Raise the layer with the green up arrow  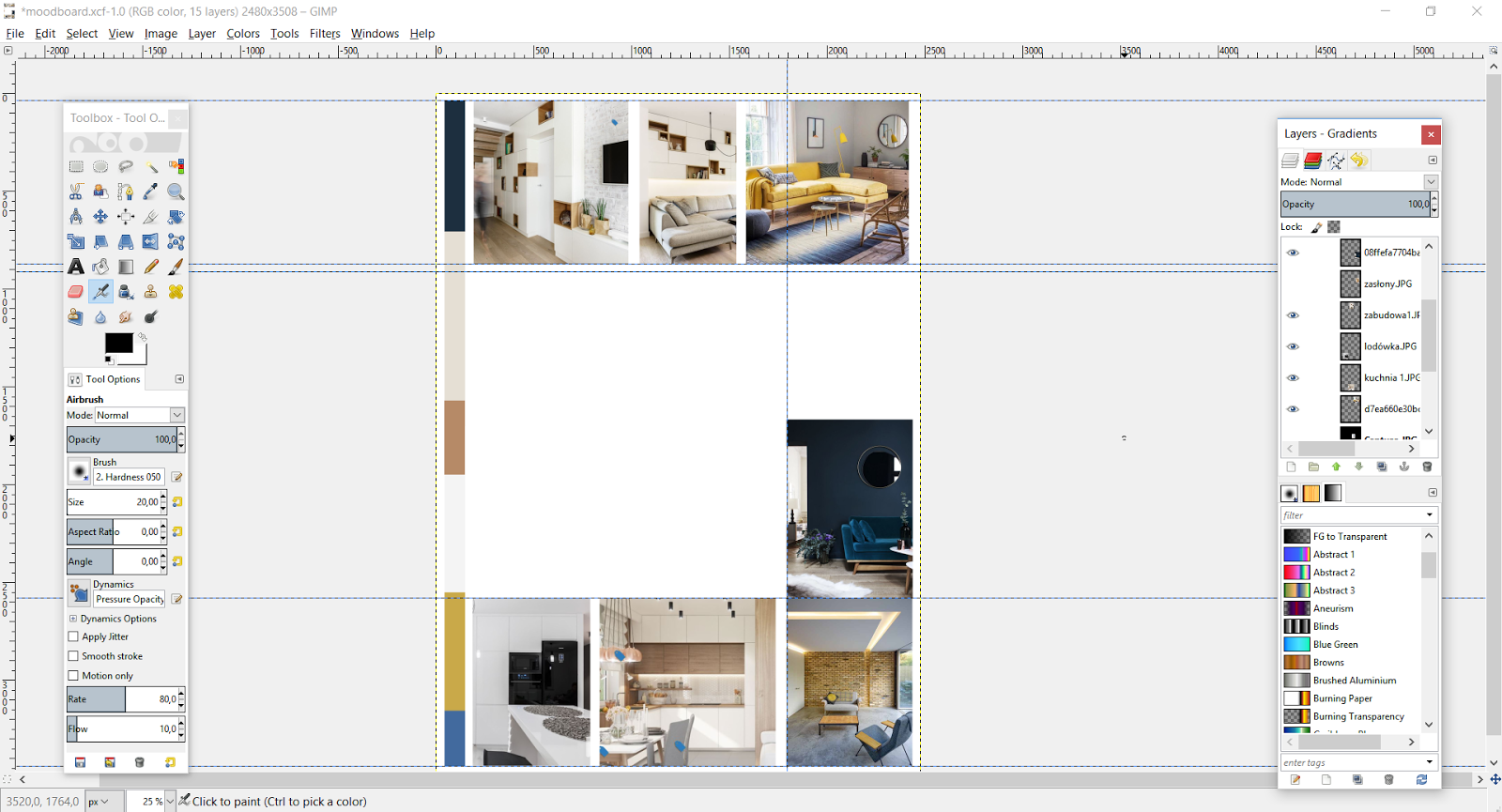point(1336,467)
